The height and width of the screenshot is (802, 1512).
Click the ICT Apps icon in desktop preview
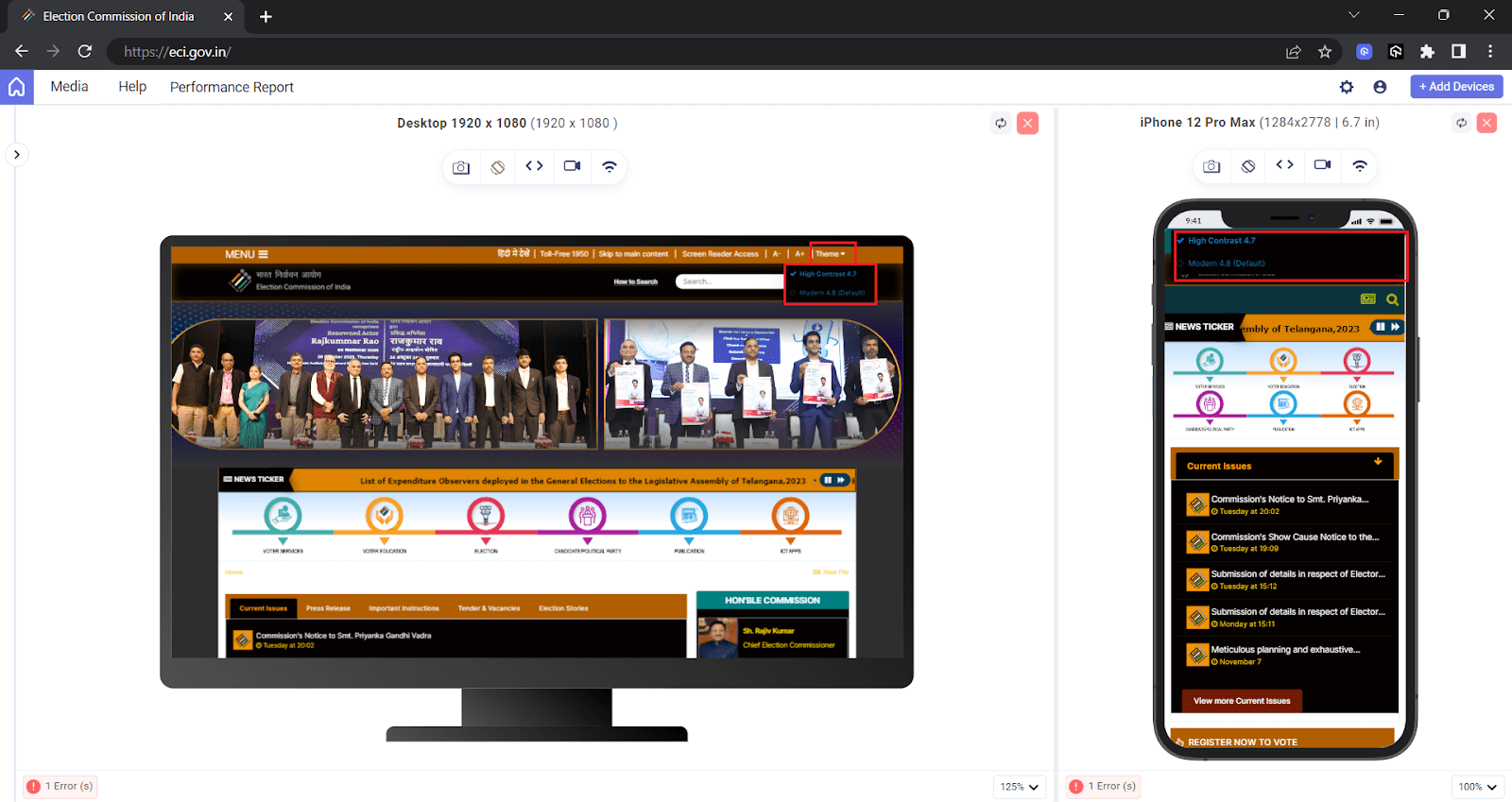(x=790, y=517)
